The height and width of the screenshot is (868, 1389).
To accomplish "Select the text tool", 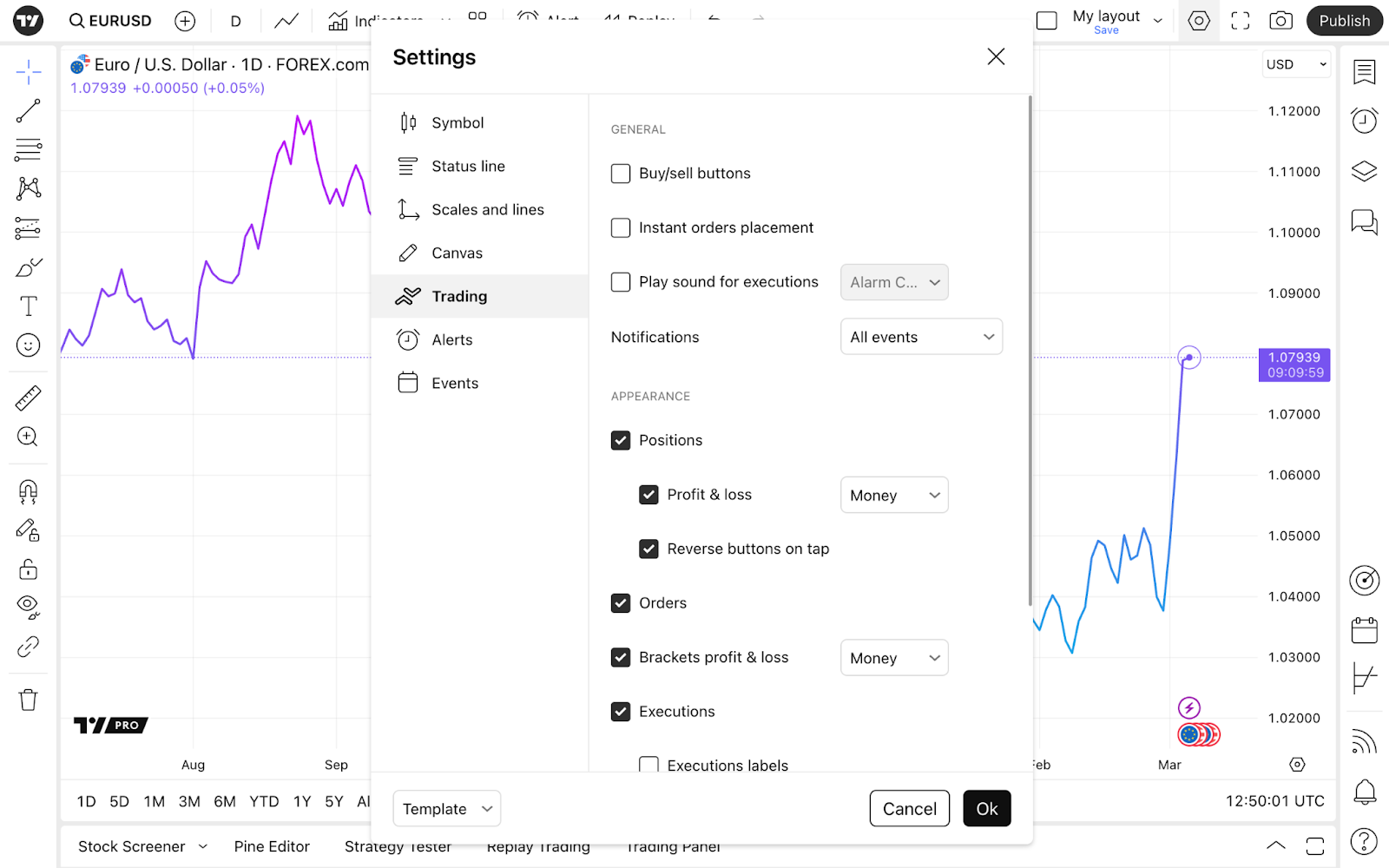I will click(x=28, y=306).
